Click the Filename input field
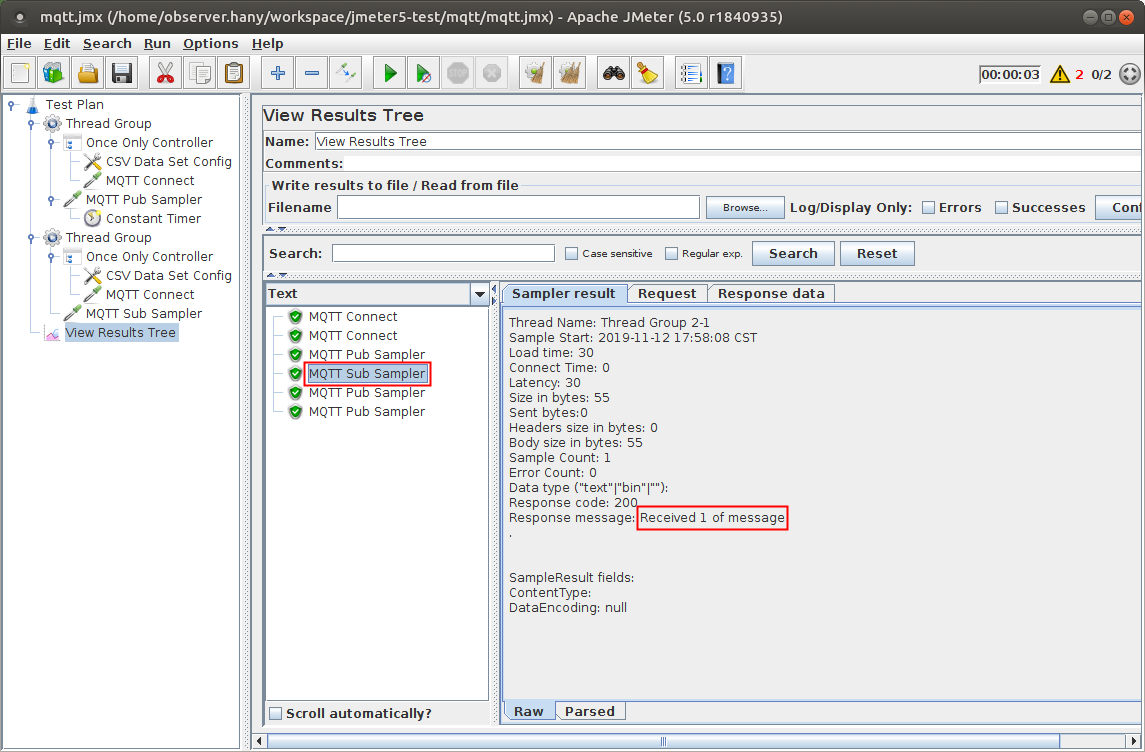Screen dimensions: 1145x752 [518, 207]
